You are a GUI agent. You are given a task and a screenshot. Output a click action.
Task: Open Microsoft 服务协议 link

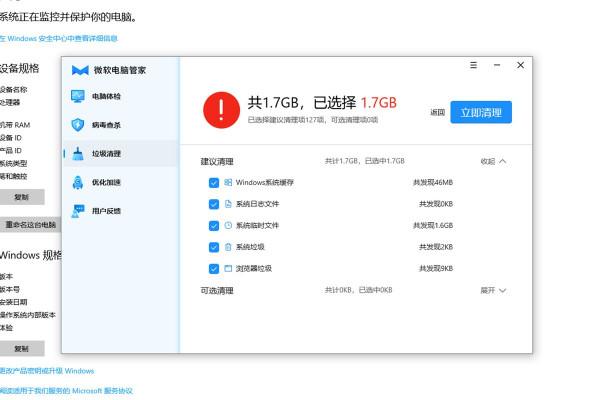click(66, 391)
